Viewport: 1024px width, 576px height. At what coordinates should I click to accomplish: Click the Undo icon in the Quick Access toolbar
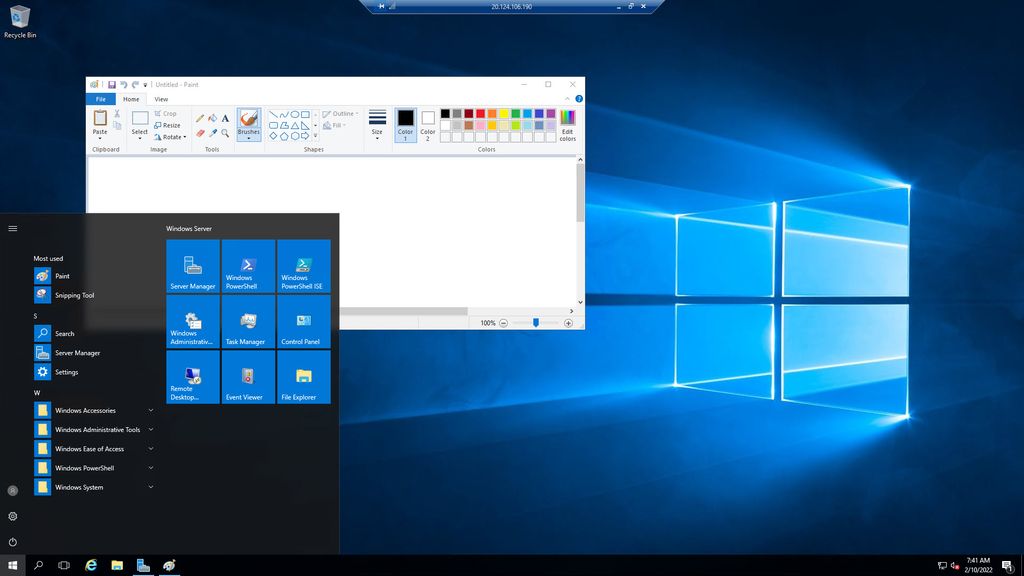coord(125,85)
